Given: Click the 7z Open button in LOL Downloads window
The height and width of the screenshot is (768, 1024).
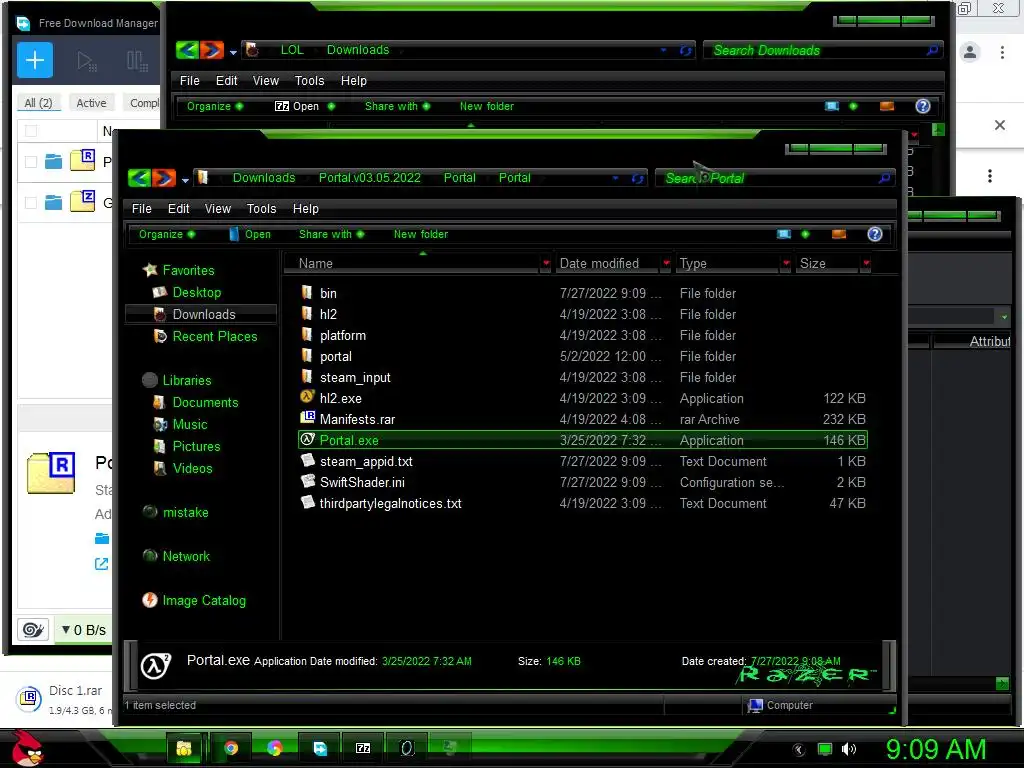Looking at the screenshot, I should point(297,106).
